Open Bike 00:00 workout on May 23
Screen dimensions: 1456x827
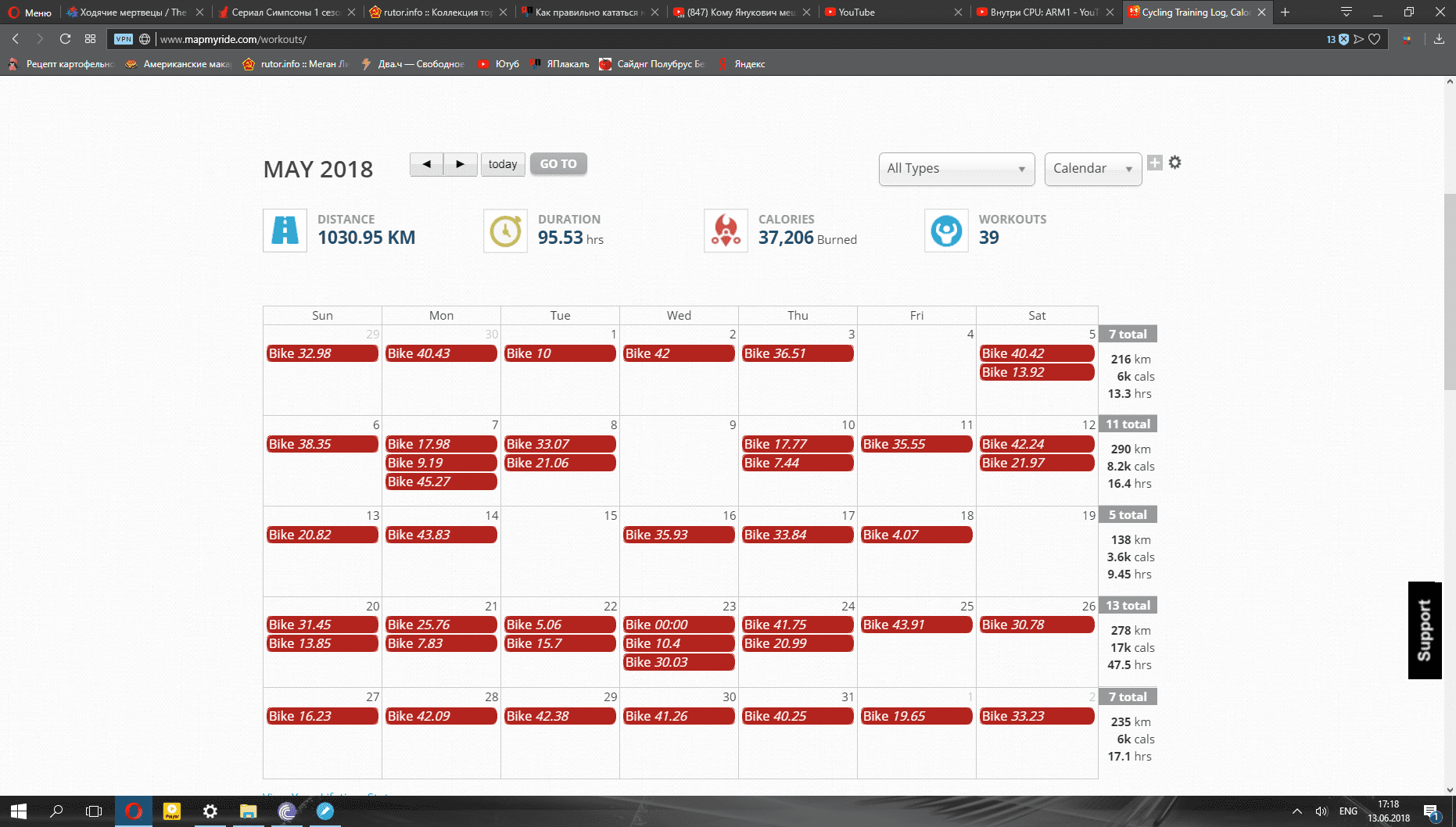tap(679, 625)
